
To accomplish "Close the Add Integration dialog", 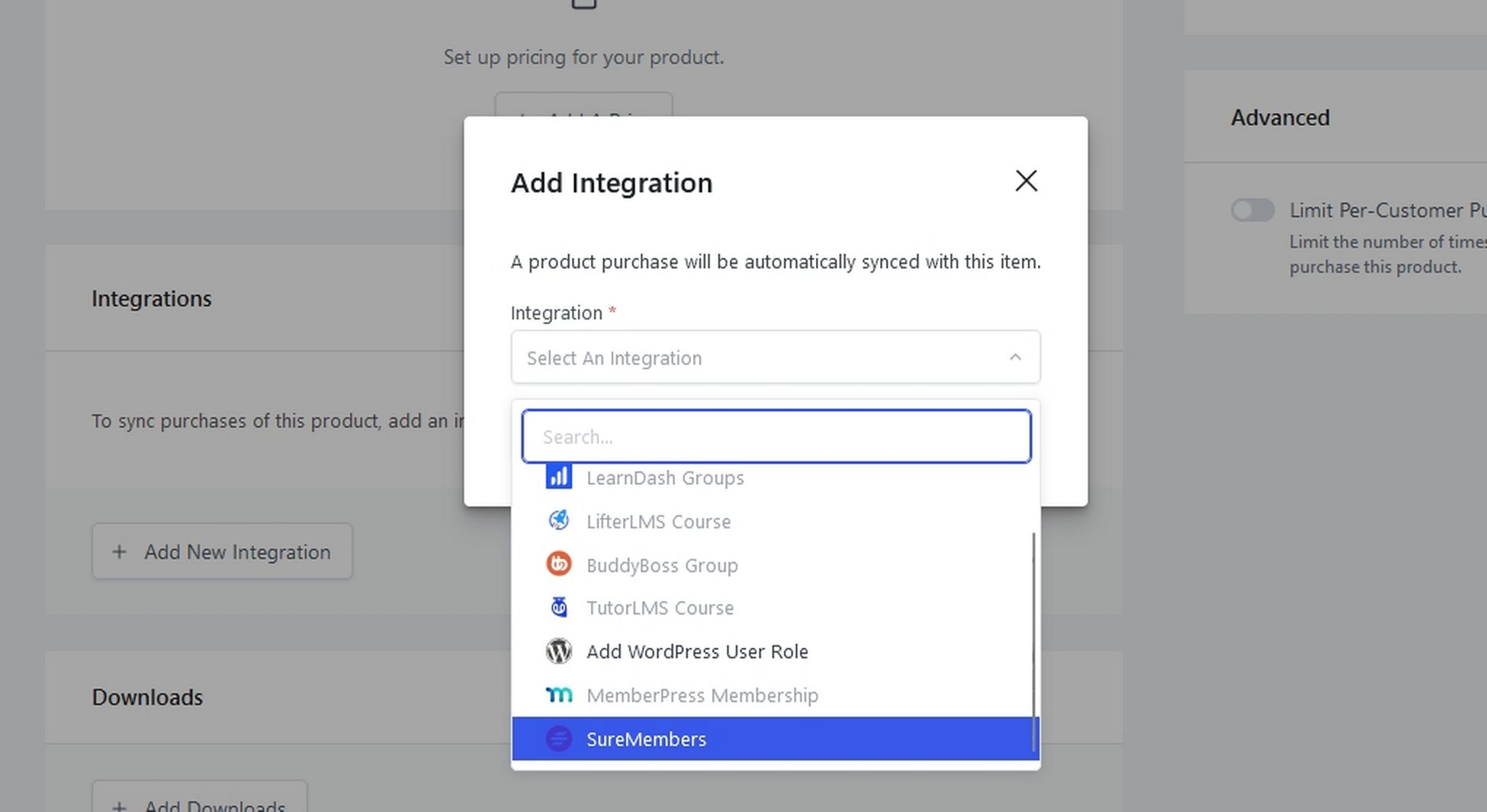I will 1026,181.
